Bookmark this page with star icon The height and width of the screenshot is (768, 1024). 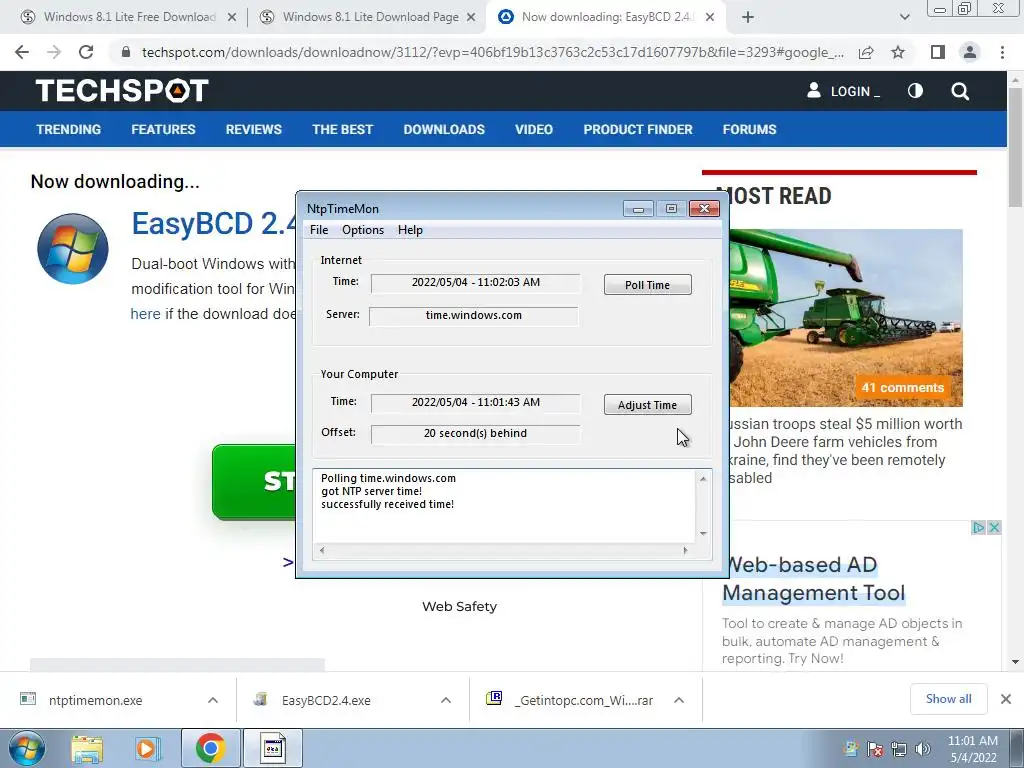[898, 52]
